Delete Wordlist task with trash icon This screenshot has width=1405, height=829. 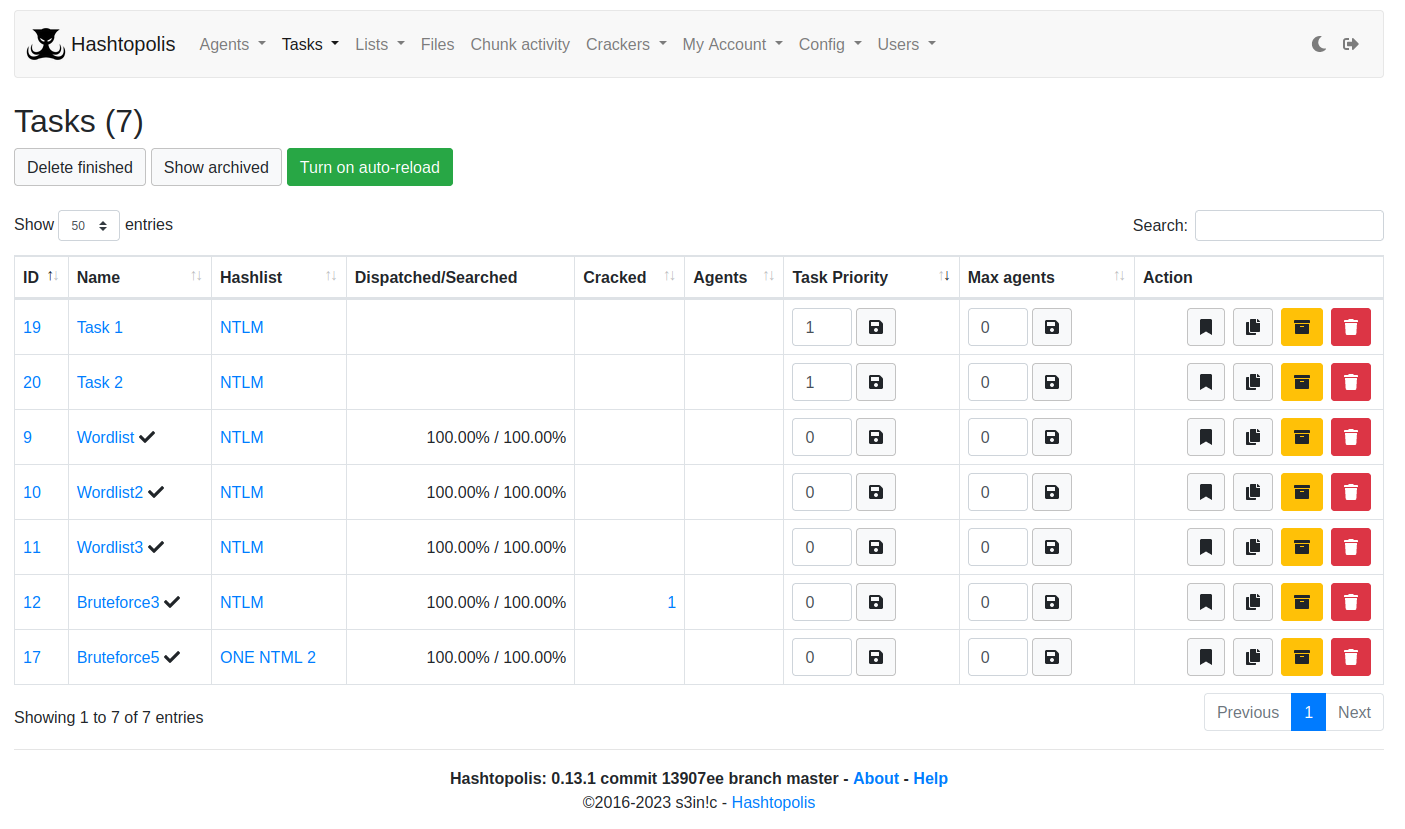pos(1351,437)
